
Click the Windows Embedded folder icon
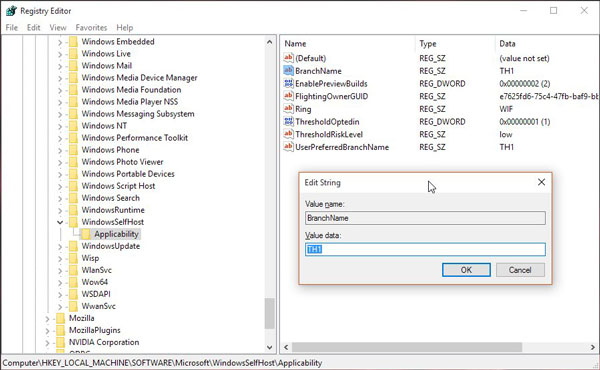(73, 41)
